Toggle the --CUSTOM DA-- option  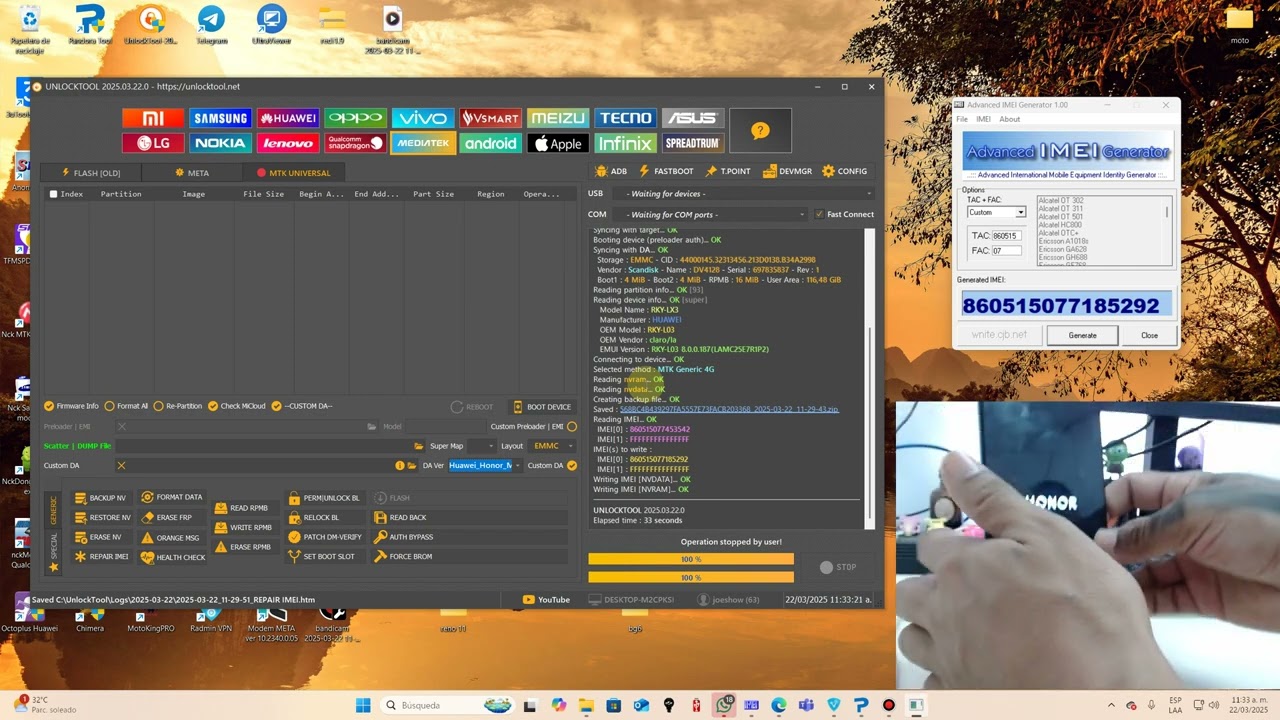pyautogui.click(x=302, y=406)
